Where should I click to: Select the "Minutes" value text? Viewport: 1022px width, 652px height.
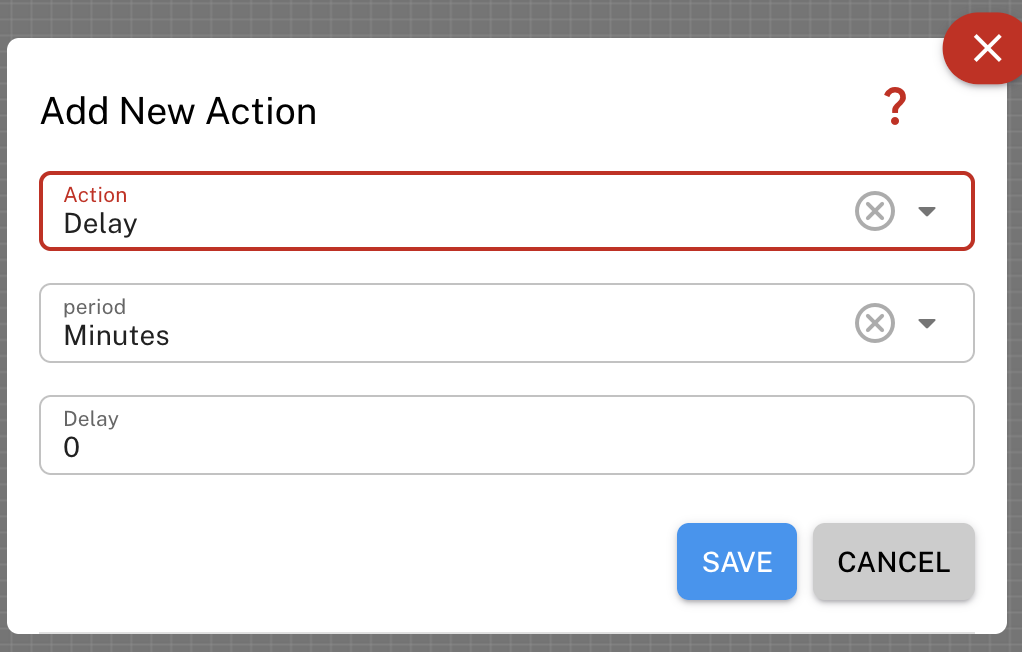[x=116, y=336]
